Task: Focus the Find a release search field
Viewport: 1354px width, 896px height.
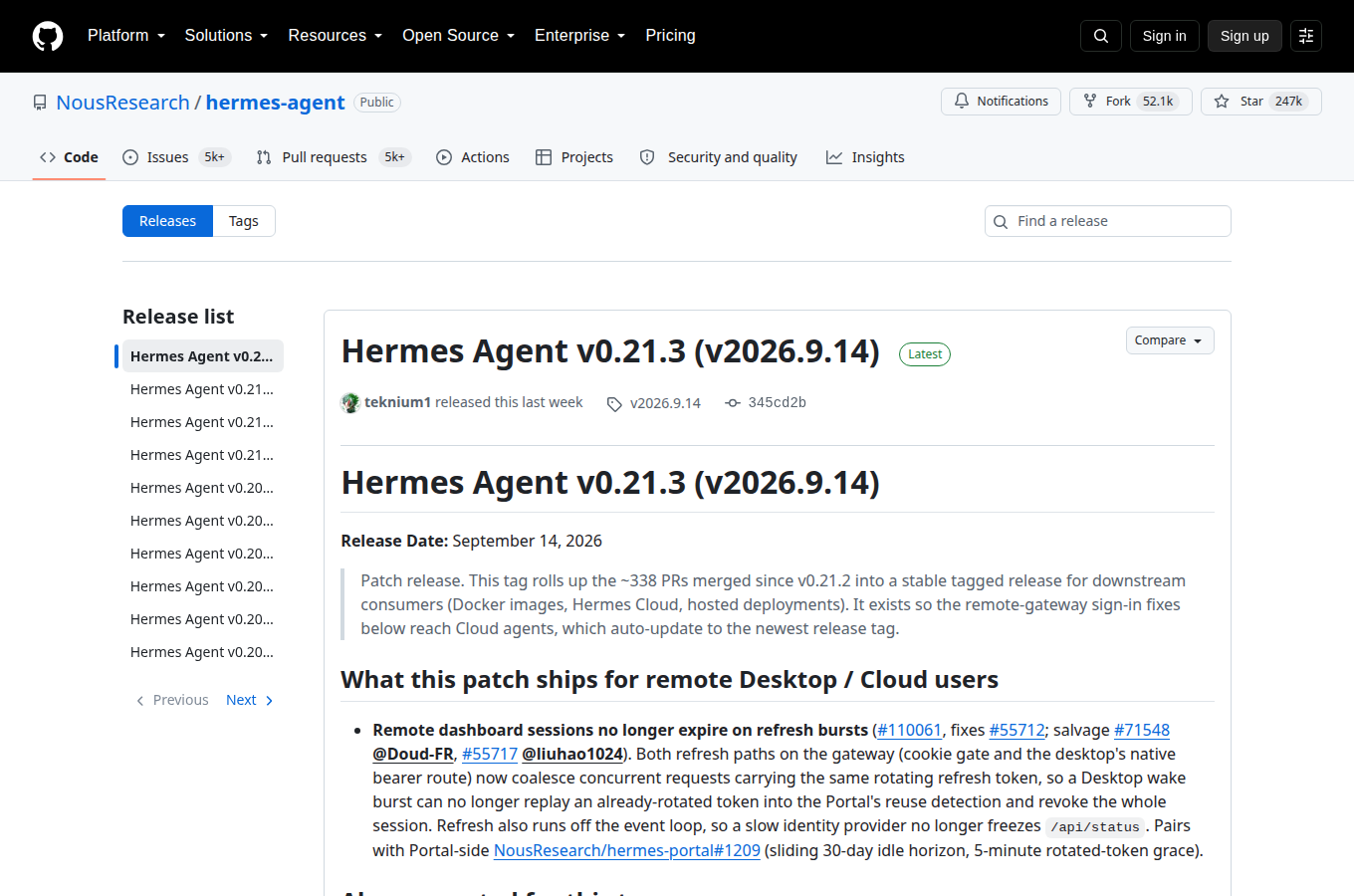Action: click(x=1108, y=221)
